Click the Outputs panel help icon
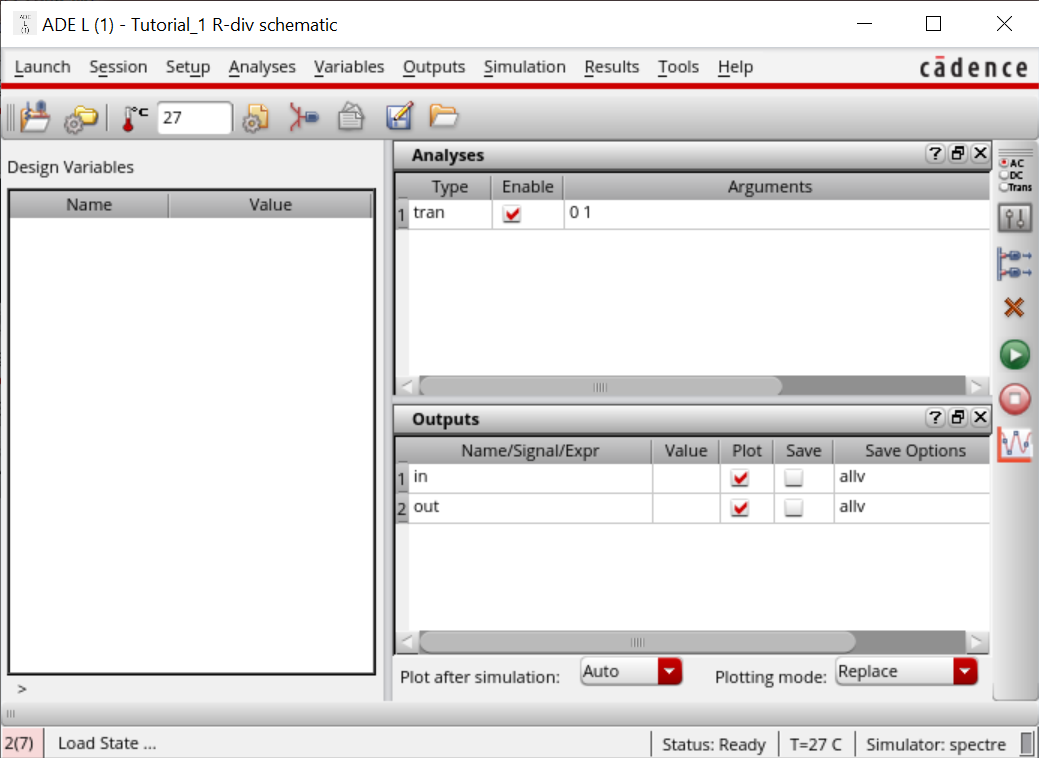This screenshot has width=1039, height=758. [934, 417]
